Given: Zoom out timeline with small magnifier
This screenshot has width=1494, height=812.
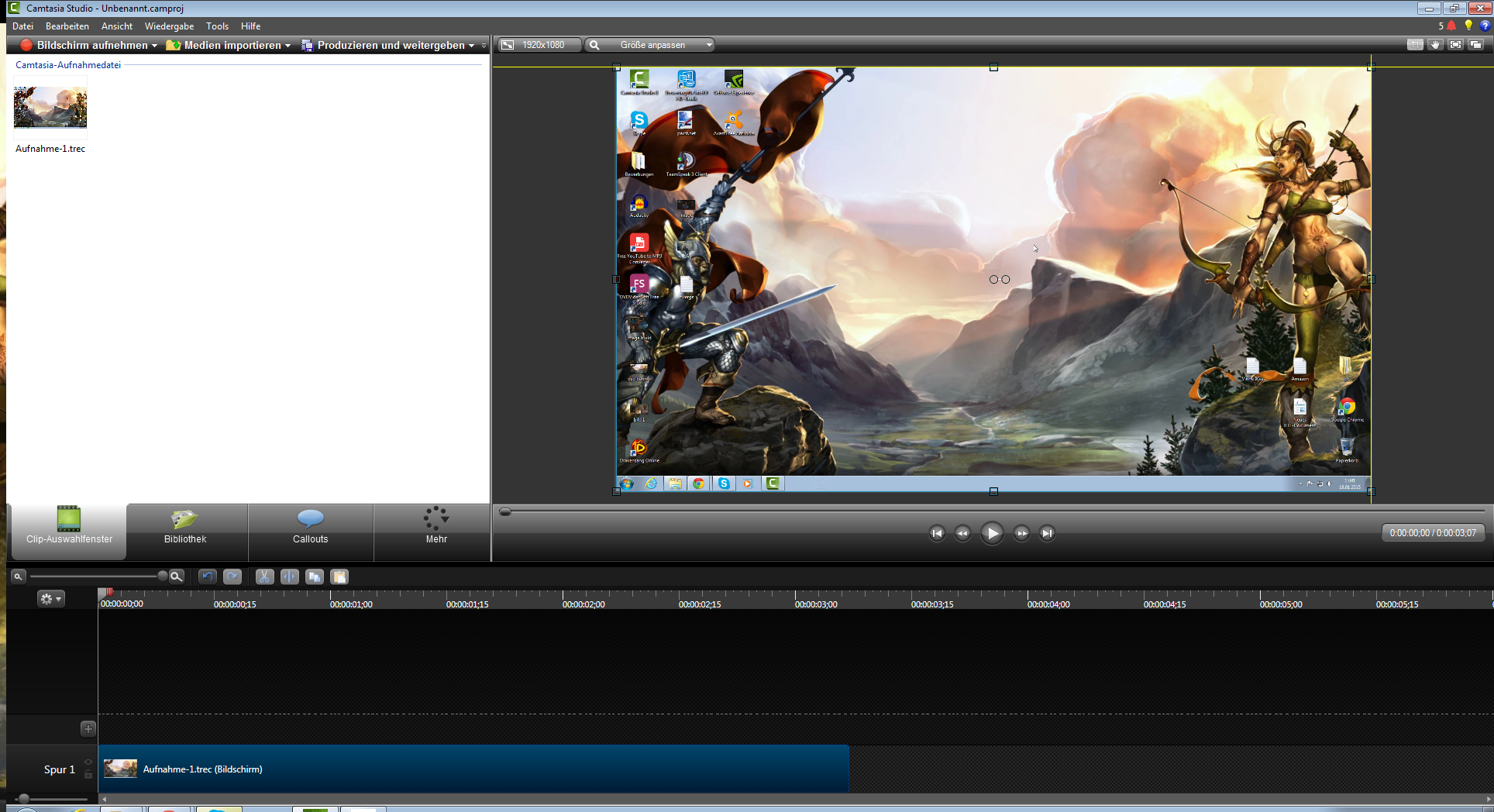Looking at the screenshot, I should pos(18,576).
